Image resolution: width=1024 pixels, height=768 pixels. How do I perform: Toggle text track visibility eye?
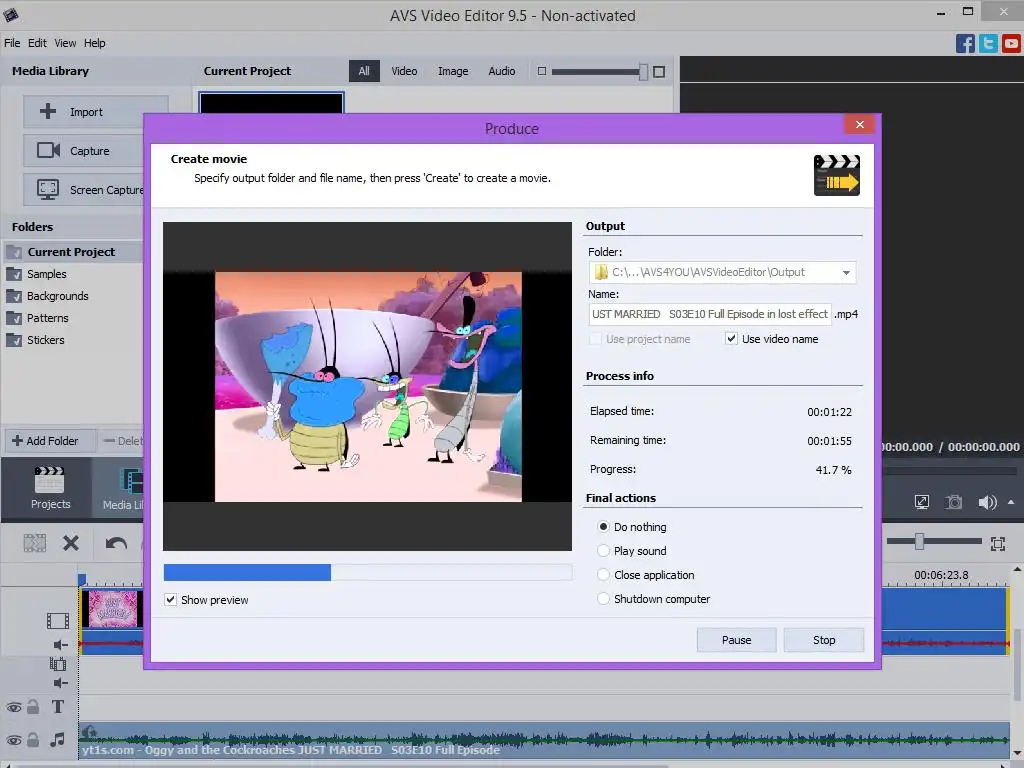pyautogui.click(x=14, y=707)
